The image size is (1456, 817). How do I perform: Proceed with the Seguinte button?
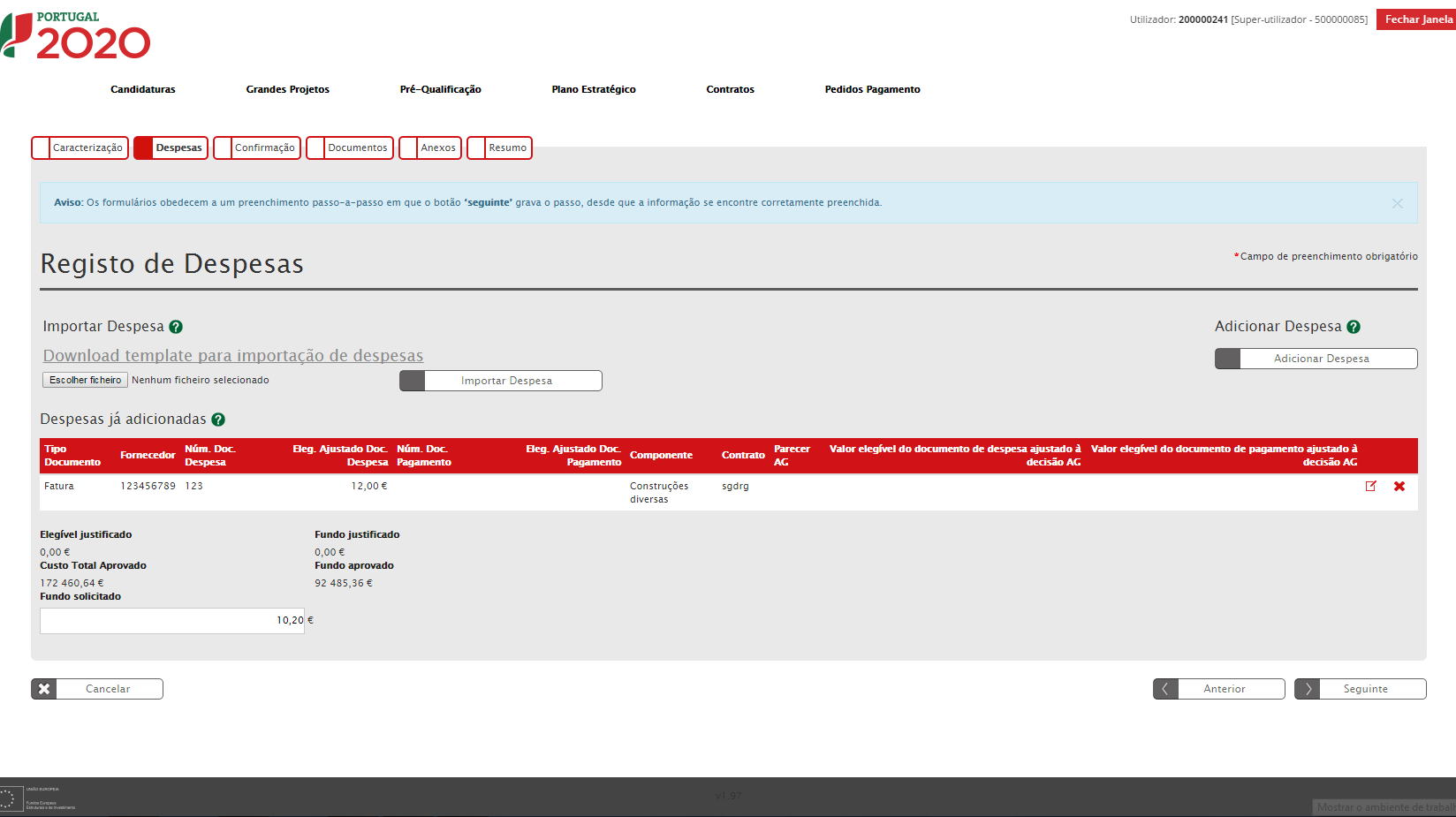[x=1361, y=689]
